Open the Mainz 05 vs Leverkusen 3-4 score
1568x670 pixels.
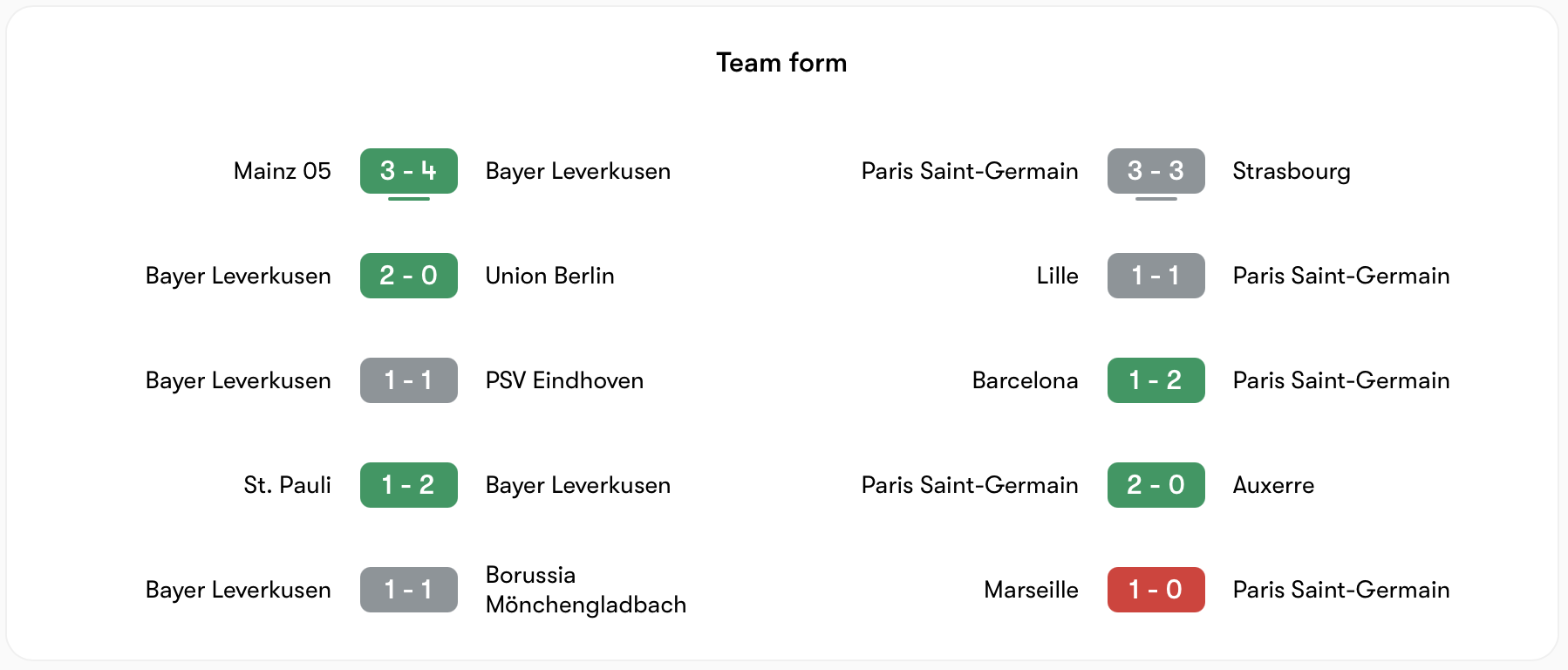click(408, 171)
